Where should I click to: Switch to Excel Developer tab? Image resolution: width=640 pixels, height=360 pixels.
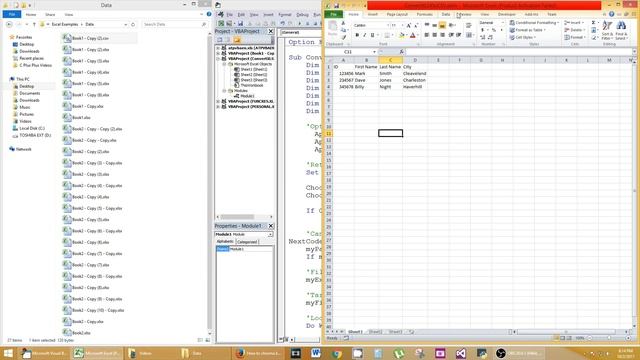[507, 14]
